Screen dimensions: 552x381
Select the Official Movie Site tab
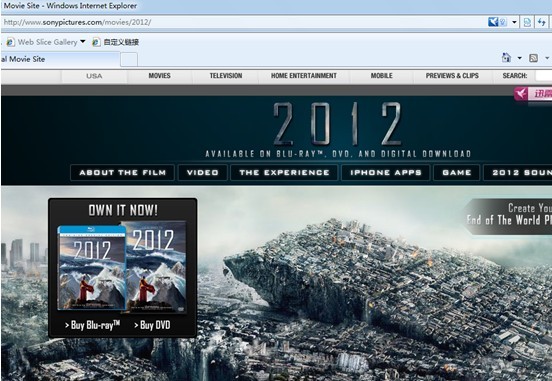[60, 59]
